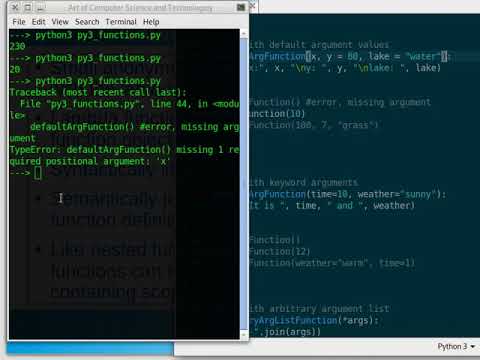Screen dimensions: 480x360
Task: Close the editor tab behind the terminal
Action: (253, 6)
